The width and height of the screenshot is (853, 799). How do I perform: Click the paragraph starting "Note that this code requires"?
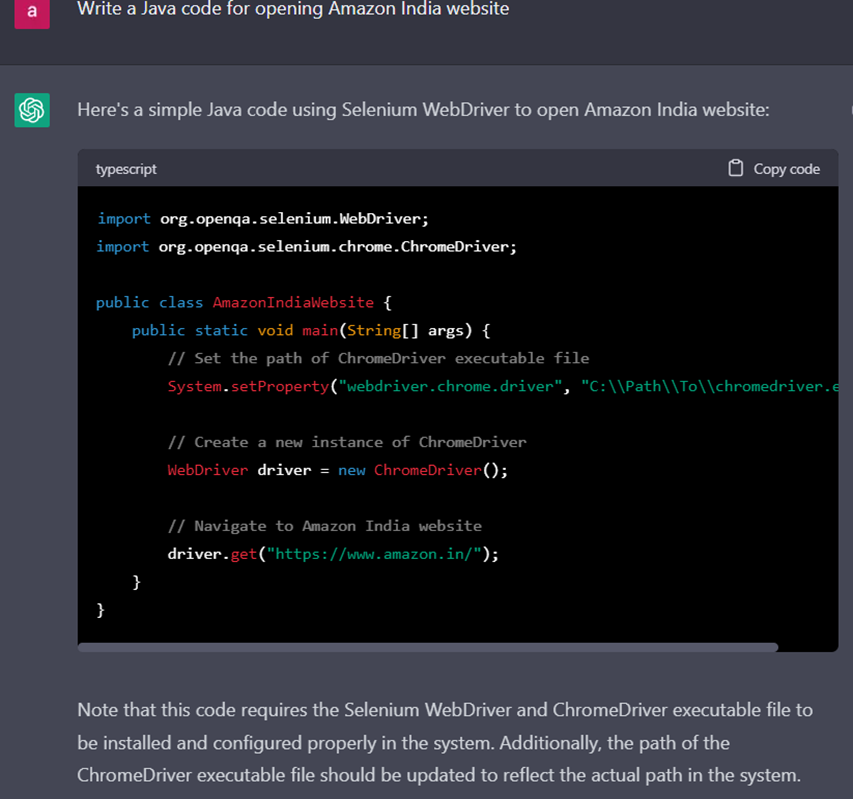pos(445,742)
